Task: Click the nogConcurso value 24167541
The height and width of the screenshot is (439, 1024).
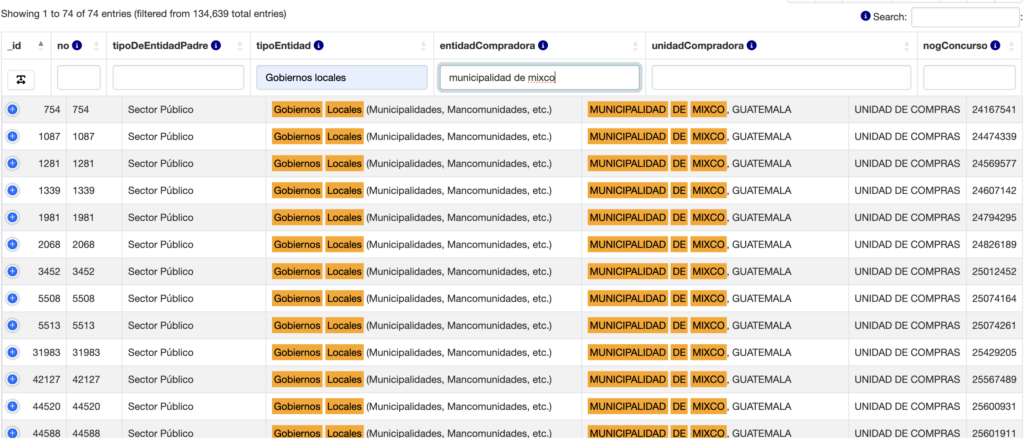Action: 992,109
